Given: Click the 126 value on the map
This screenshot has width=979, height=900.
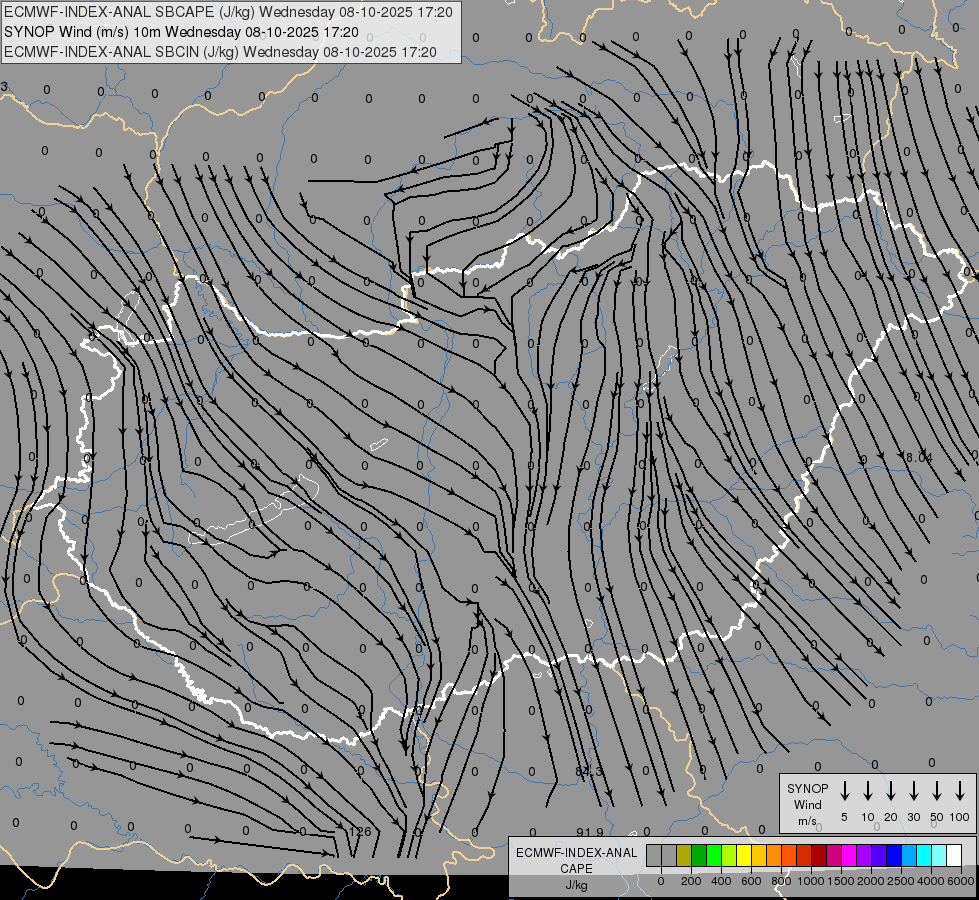Looking at the screenshot, I should tap(360, 831).
